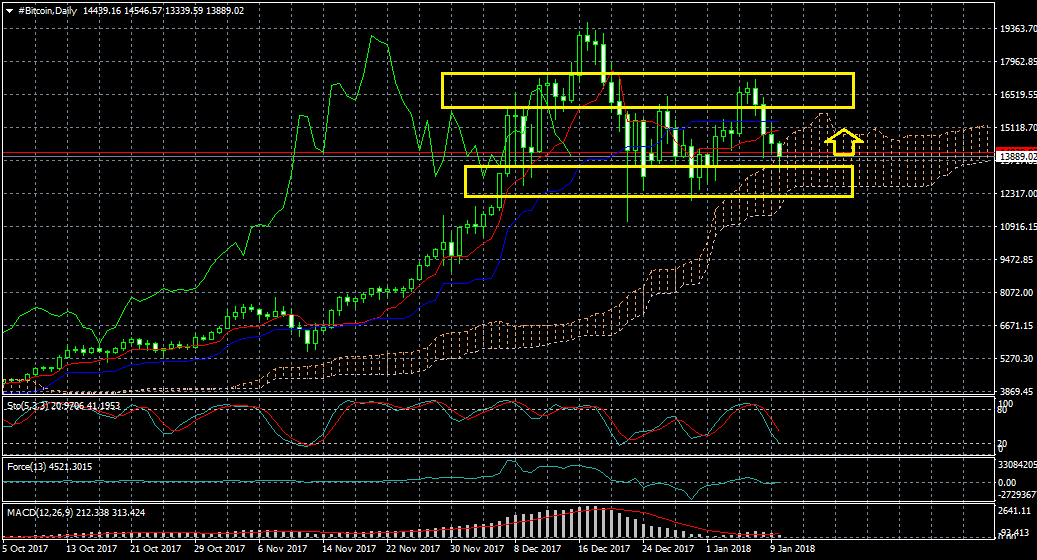Click the 13889.02 current price tag
Image resolution: width=1037 pixels, height=560 pixels.
pos(1017,157)
